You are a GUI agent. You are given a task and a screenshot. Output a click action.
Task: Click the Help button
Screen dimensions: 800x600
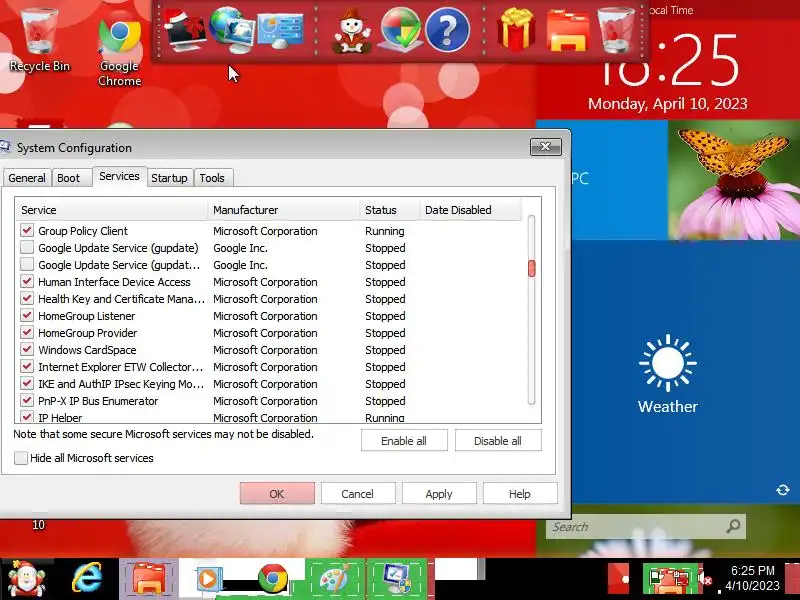[x=520, y=494]
